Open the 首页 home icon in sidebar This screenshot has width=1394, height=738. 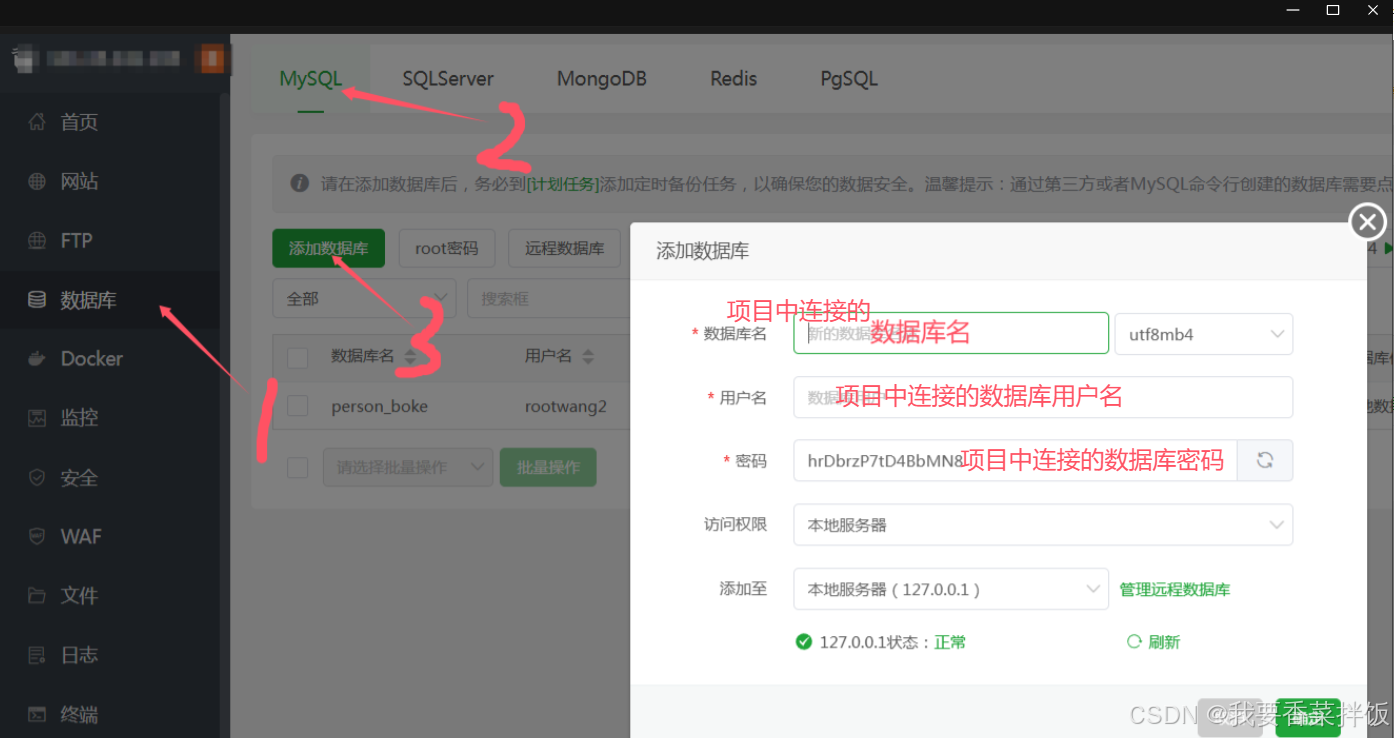click(x=37, y=122)
